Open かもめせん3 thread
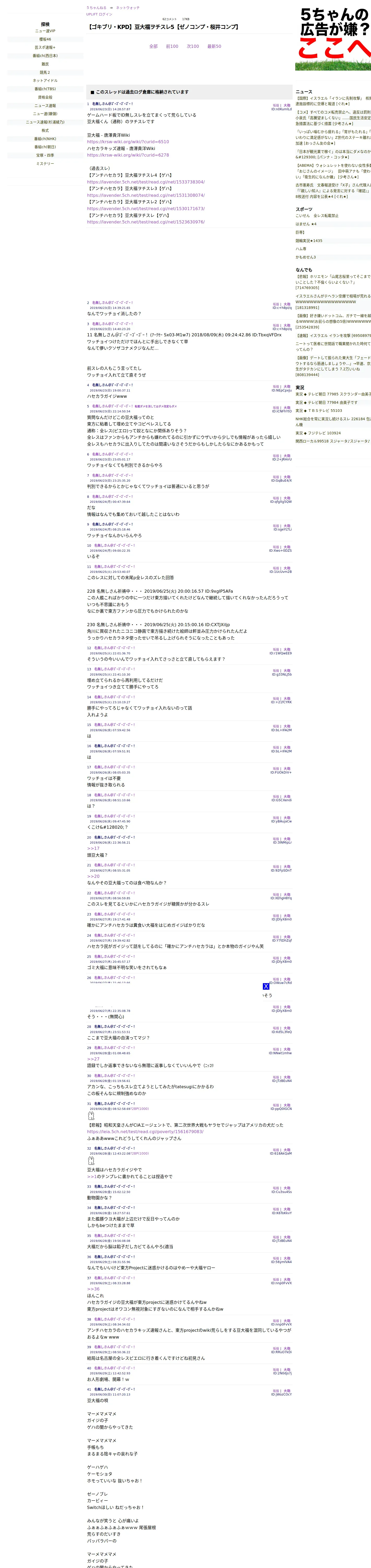The height and width of the screenshot is (1568, 371). pyautogui.click(x=306, y=257)
